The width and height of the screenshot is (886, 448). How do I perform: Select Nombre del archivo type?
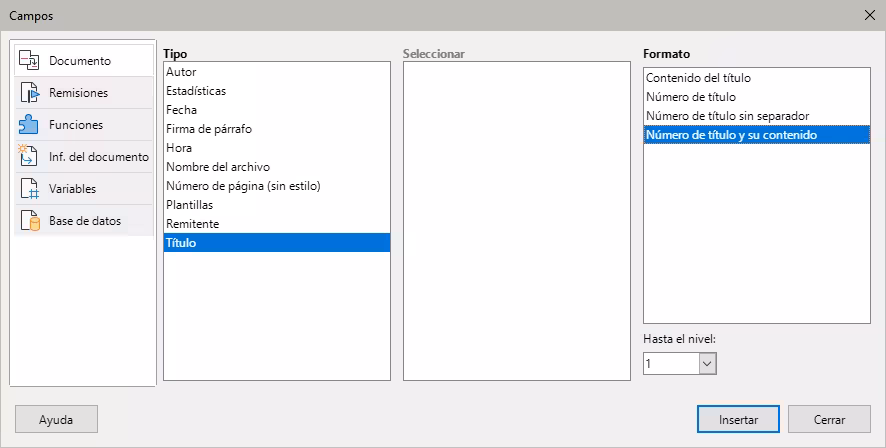tap(217, 167)
